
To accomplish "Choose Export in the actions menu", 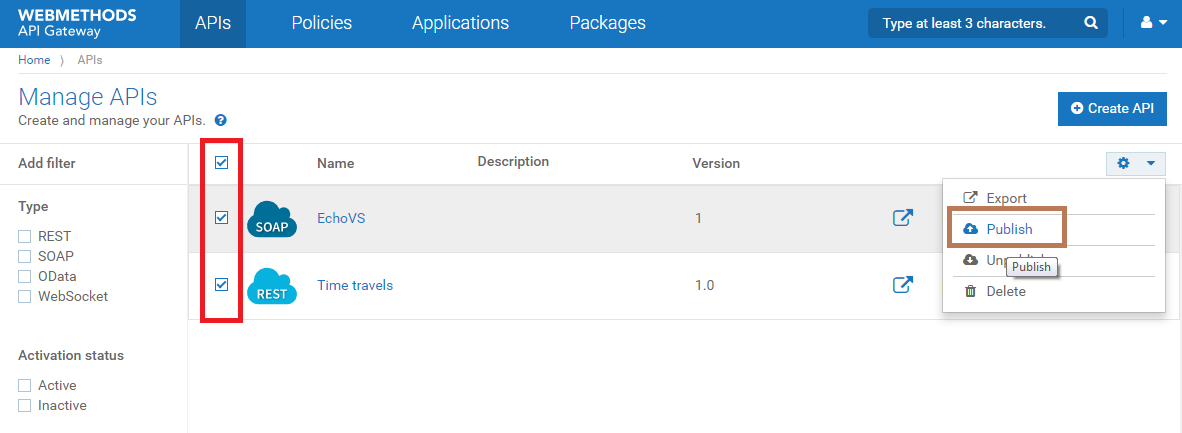I will click(1005, 198).
